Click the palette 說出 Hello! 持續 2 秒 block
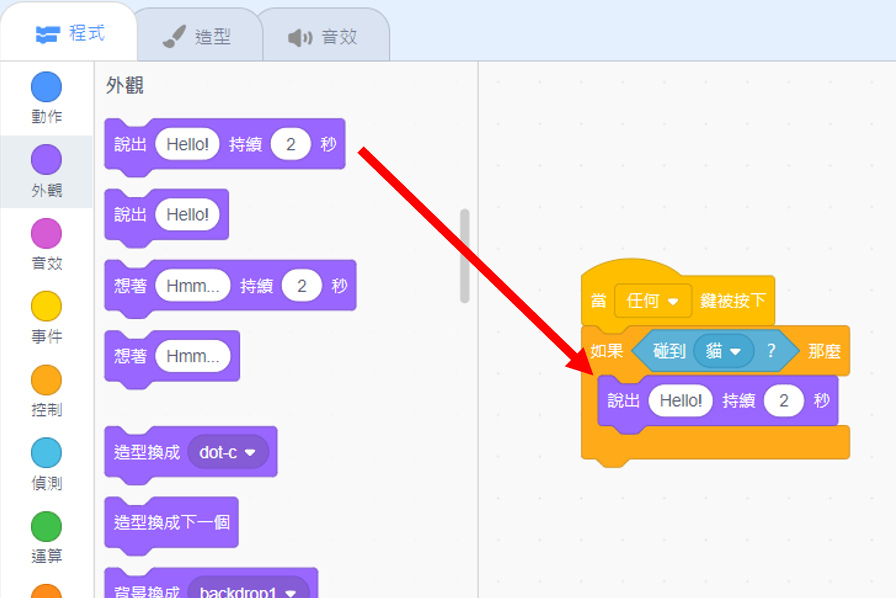This screenshot has width=896, height=598. tap(225, 144)
